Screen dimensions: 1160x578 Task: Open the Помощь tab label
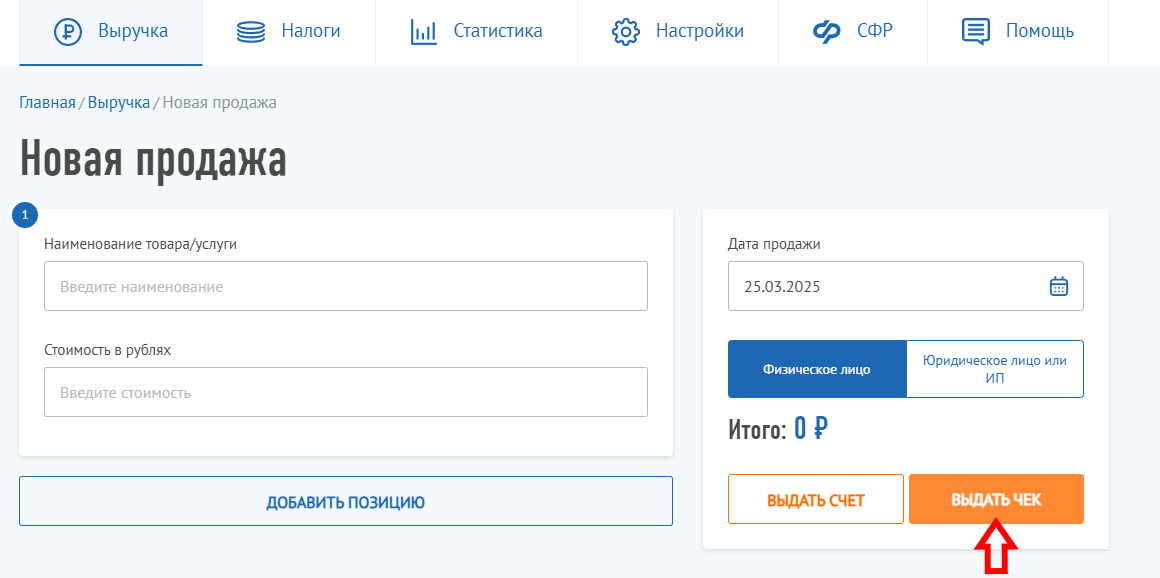1040,31
